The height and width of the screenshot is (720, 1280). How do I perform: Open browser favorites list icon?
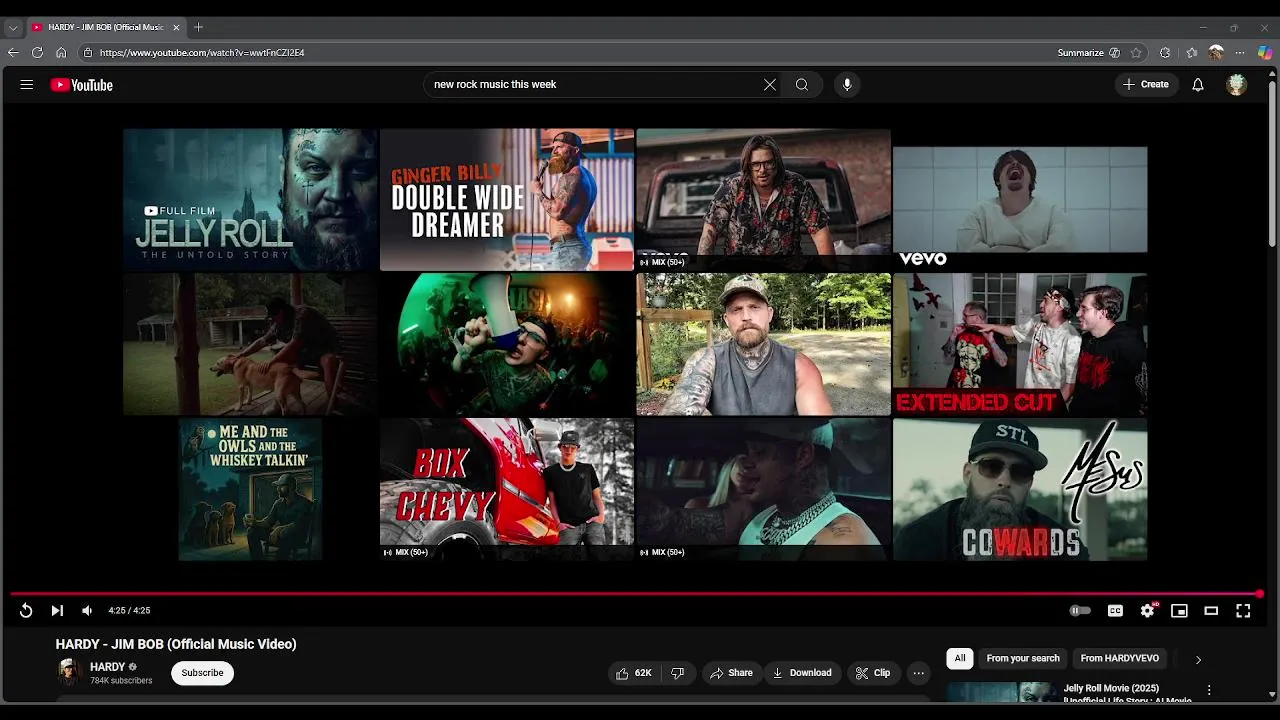(1191, 53)
